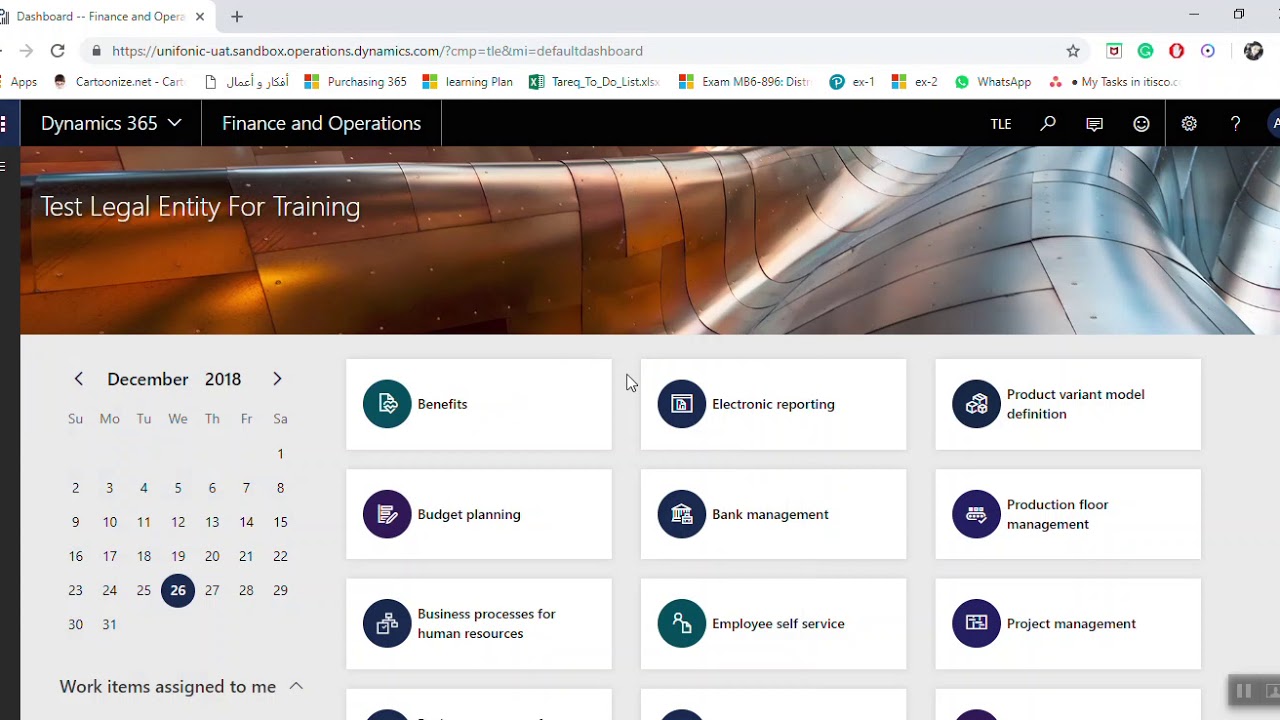1280x720 pixels.
Task: Click the help question mark icon
Action: (x=1236, y=124)
